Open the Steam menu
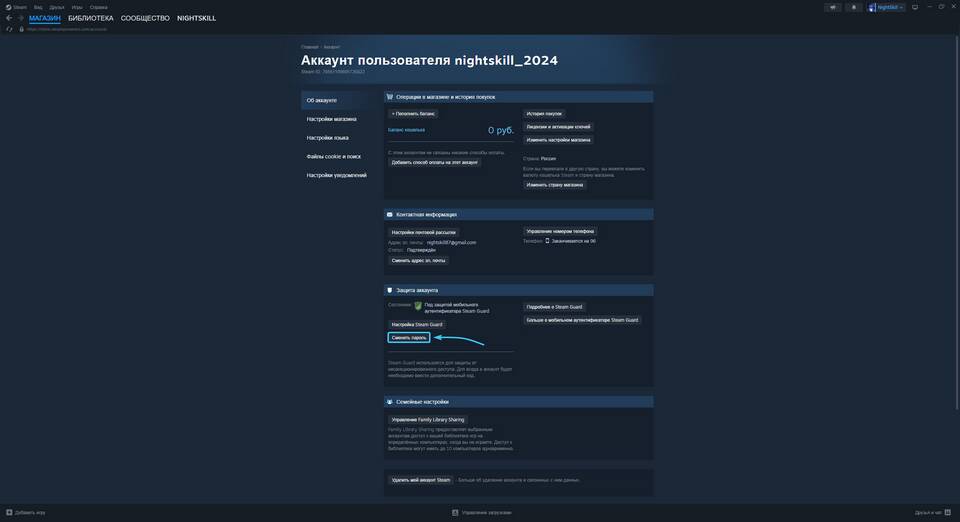 [x=17, y=7]
